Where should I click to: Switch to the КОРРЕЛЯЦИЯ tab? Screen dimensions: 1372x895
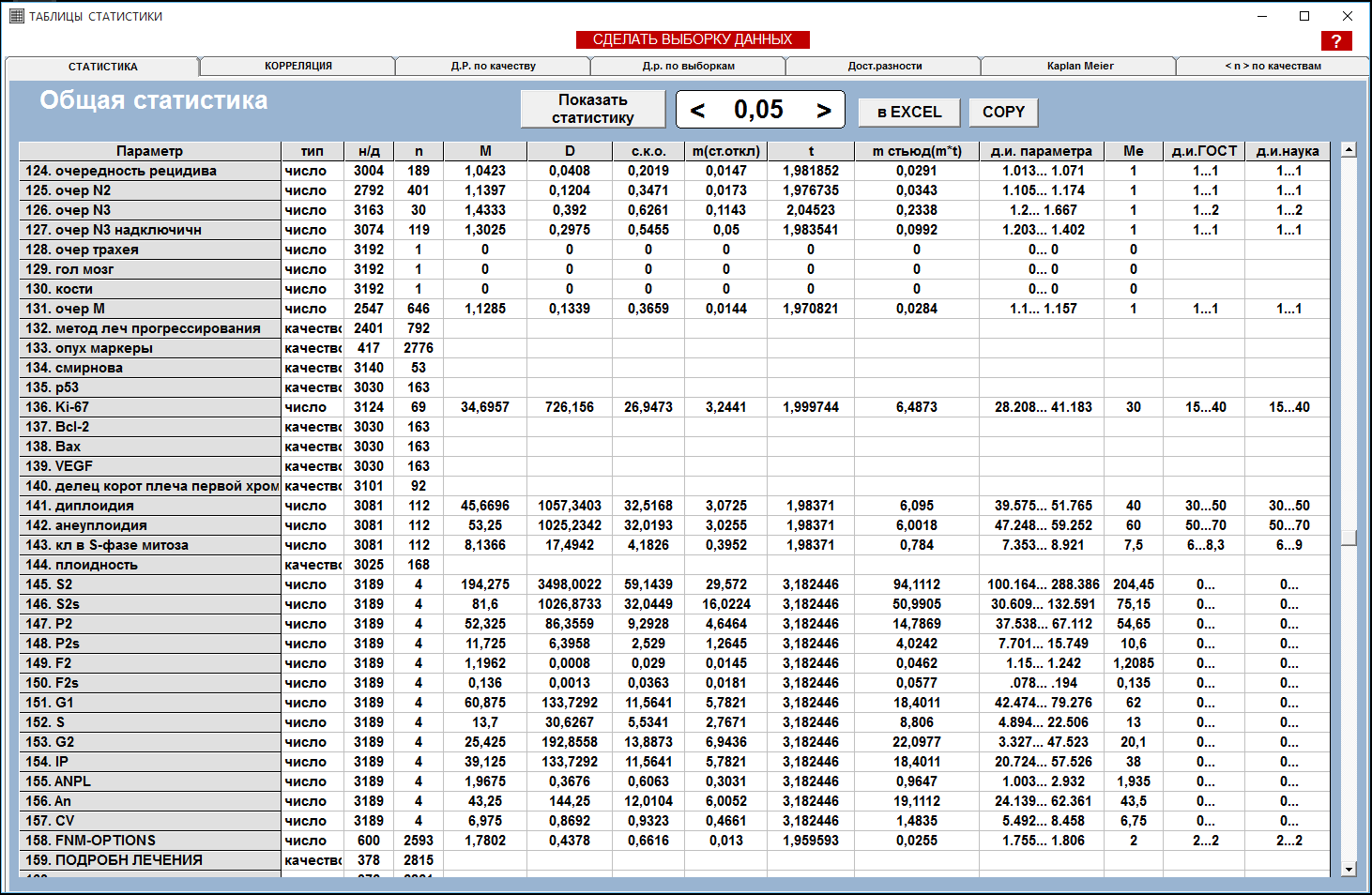[297, 66]
